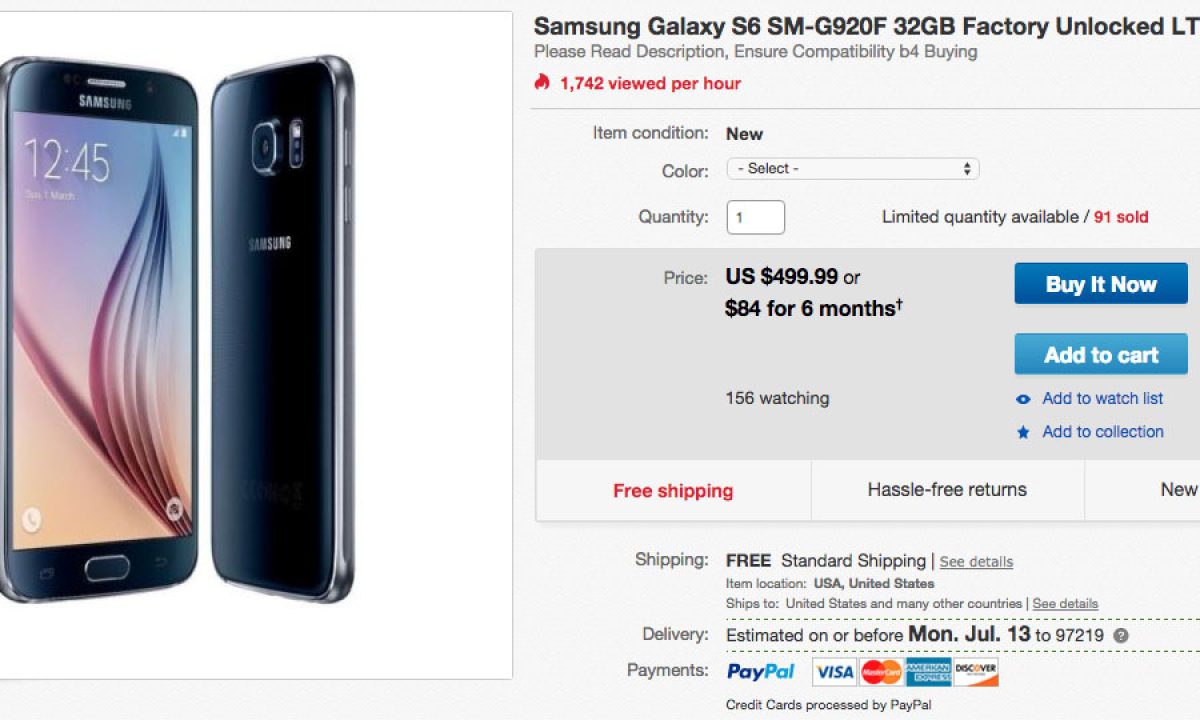Open the Color select dropdown
This screenshot has width=1200, height=720.
pos(853,169)
